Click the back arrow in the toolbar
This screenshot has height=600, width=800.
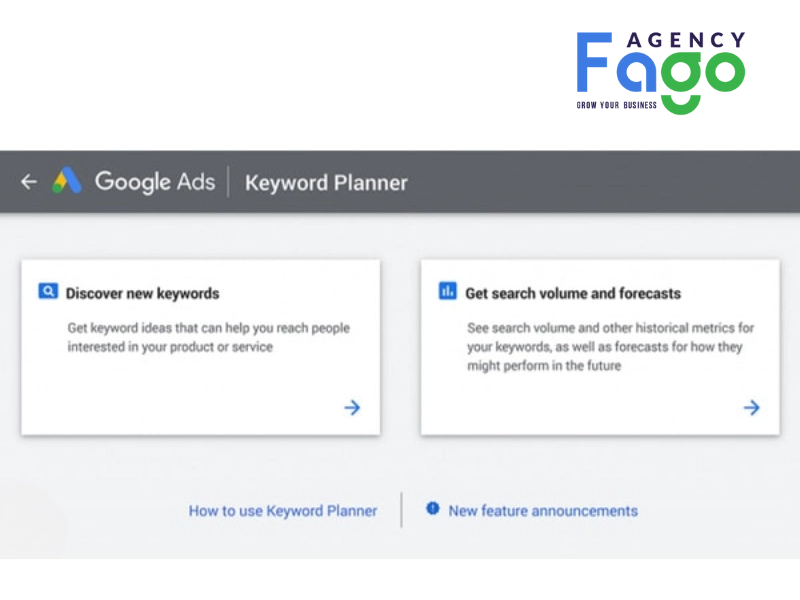pos(28,182)
